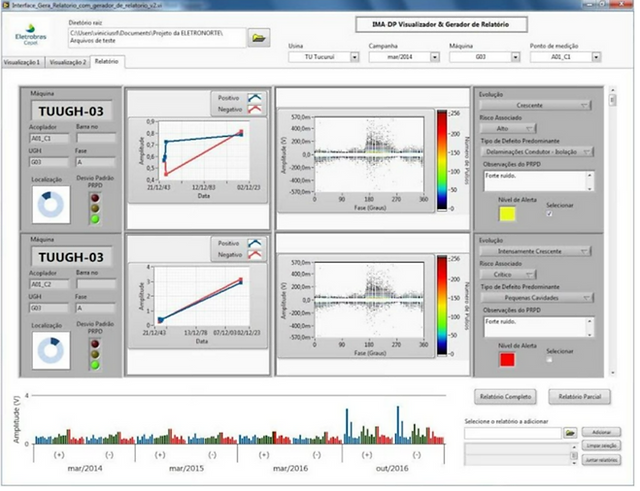Viewport: 640px width, 491px height.
Task: Open folder browser beside the report-to-add field
Action: pos(570,433)
